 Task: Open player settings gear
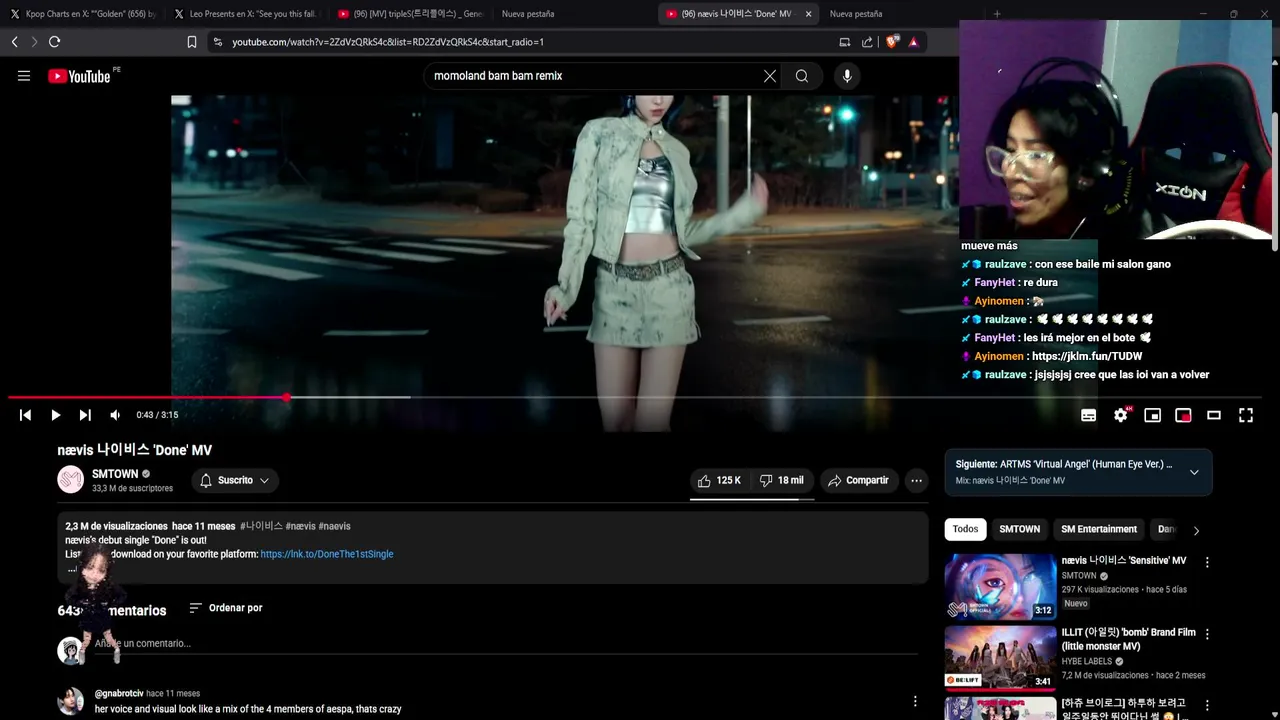tap(1121, 415)
